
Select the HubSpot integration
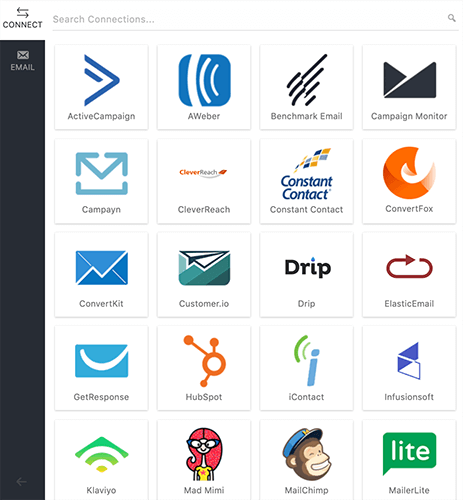coord(204,368)
